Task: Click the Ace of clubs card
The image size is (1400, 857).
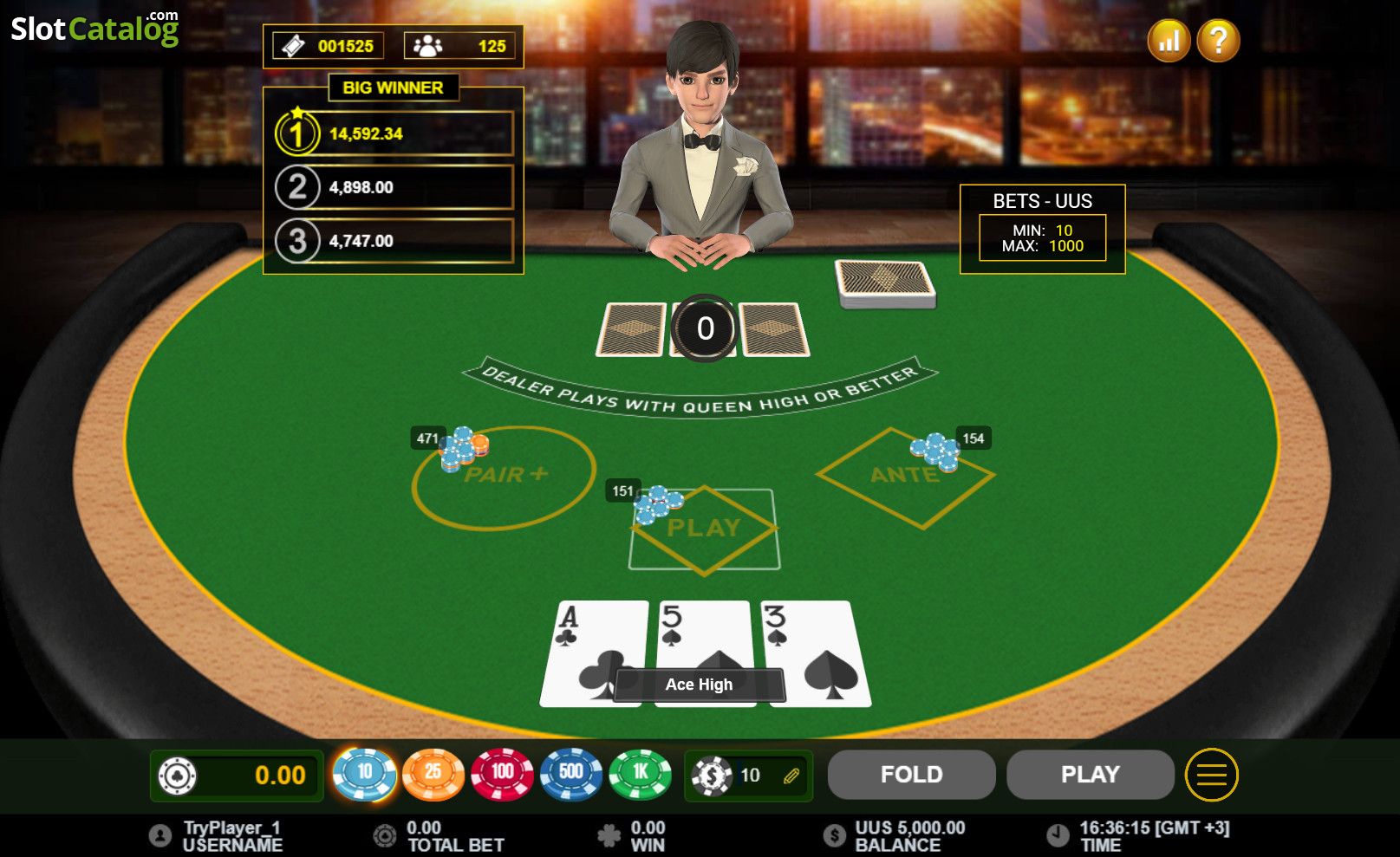Action: [x=594, y=653]
